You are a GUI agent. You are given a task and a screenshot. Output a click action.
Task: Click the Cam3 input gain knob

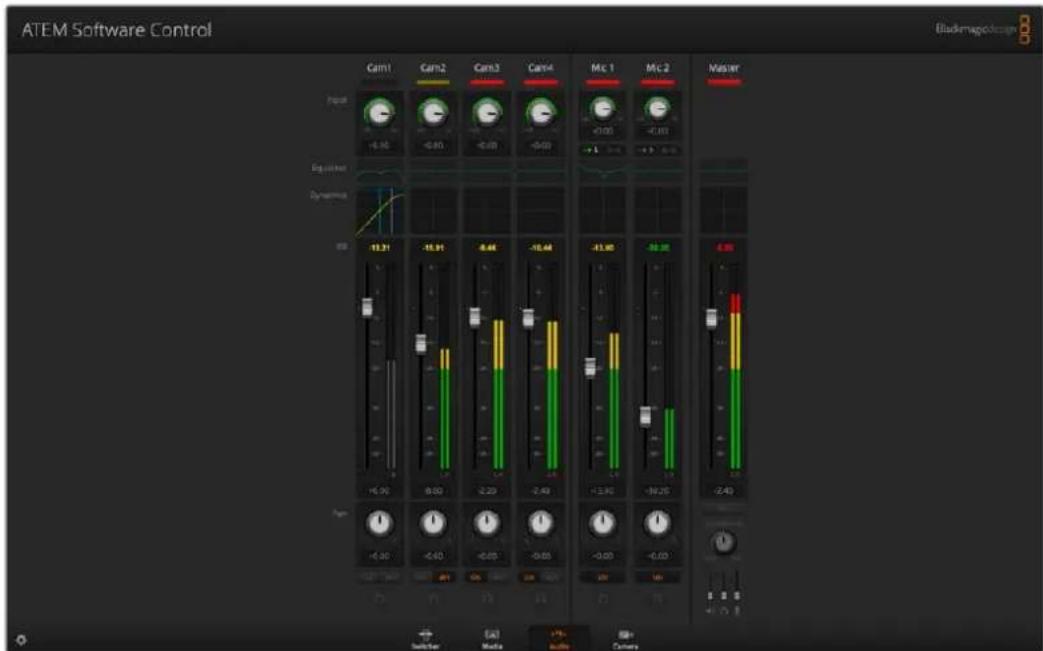point(487,113)
